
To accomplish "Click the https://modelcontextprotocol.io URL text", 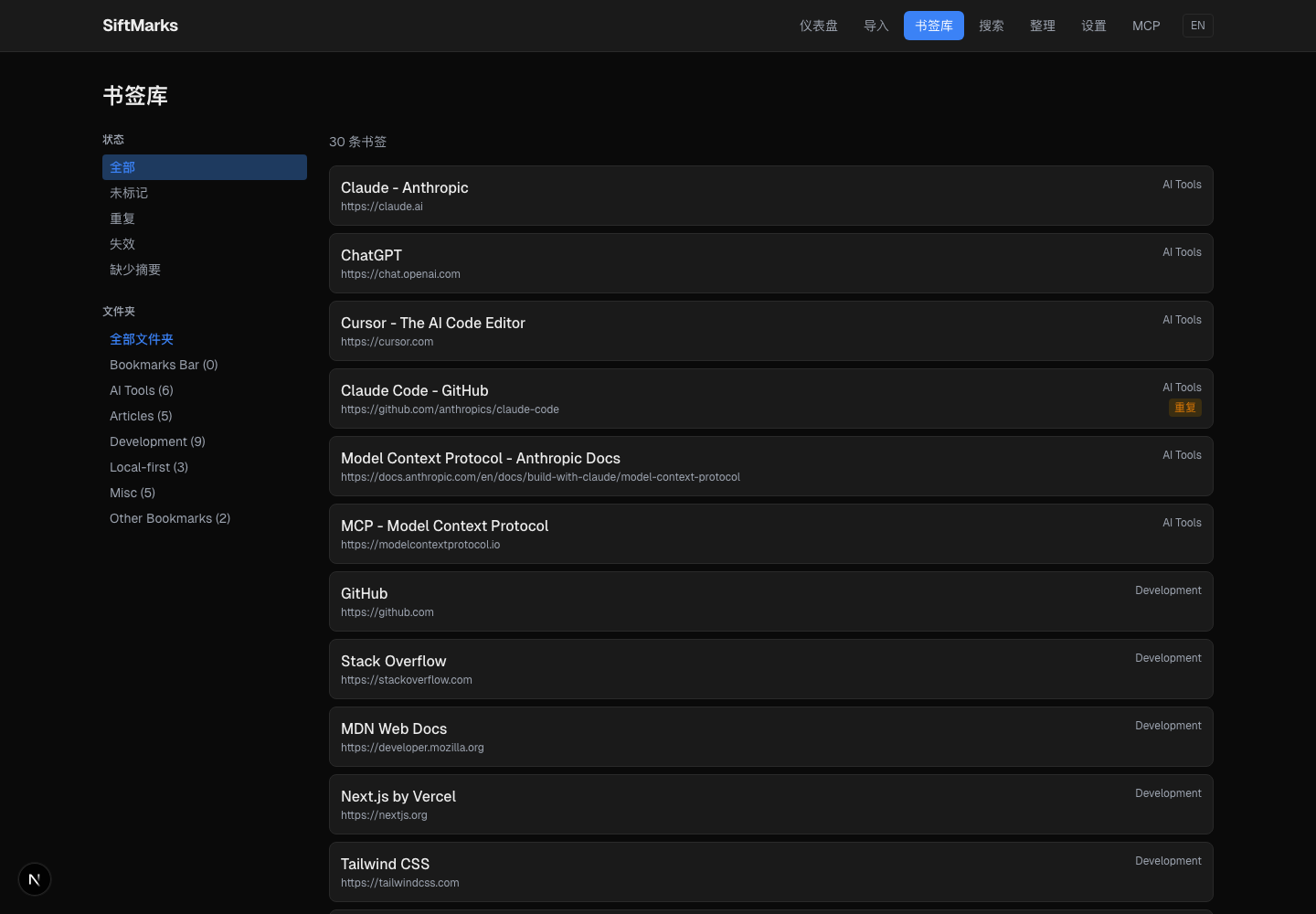I will tap(420, 545).
